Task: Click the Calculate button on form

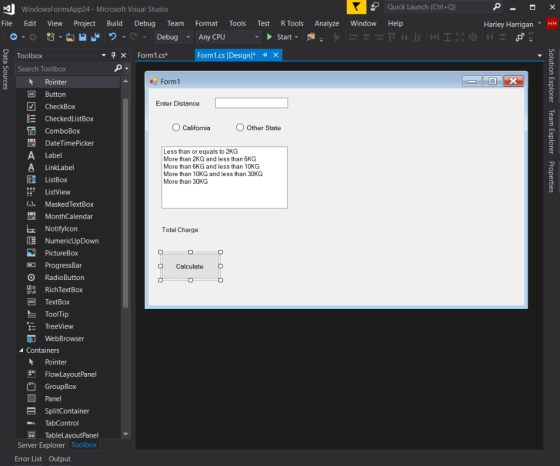Action: click(x=190, y=266)
